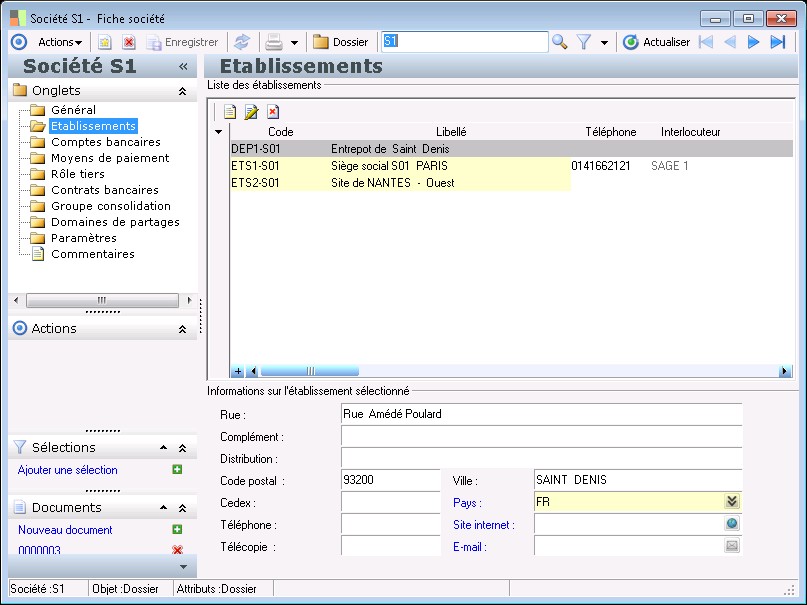This screenshot has height=605, width=807.
Task: Open website globe icon beside Site internet
Action: pos(732,524)
